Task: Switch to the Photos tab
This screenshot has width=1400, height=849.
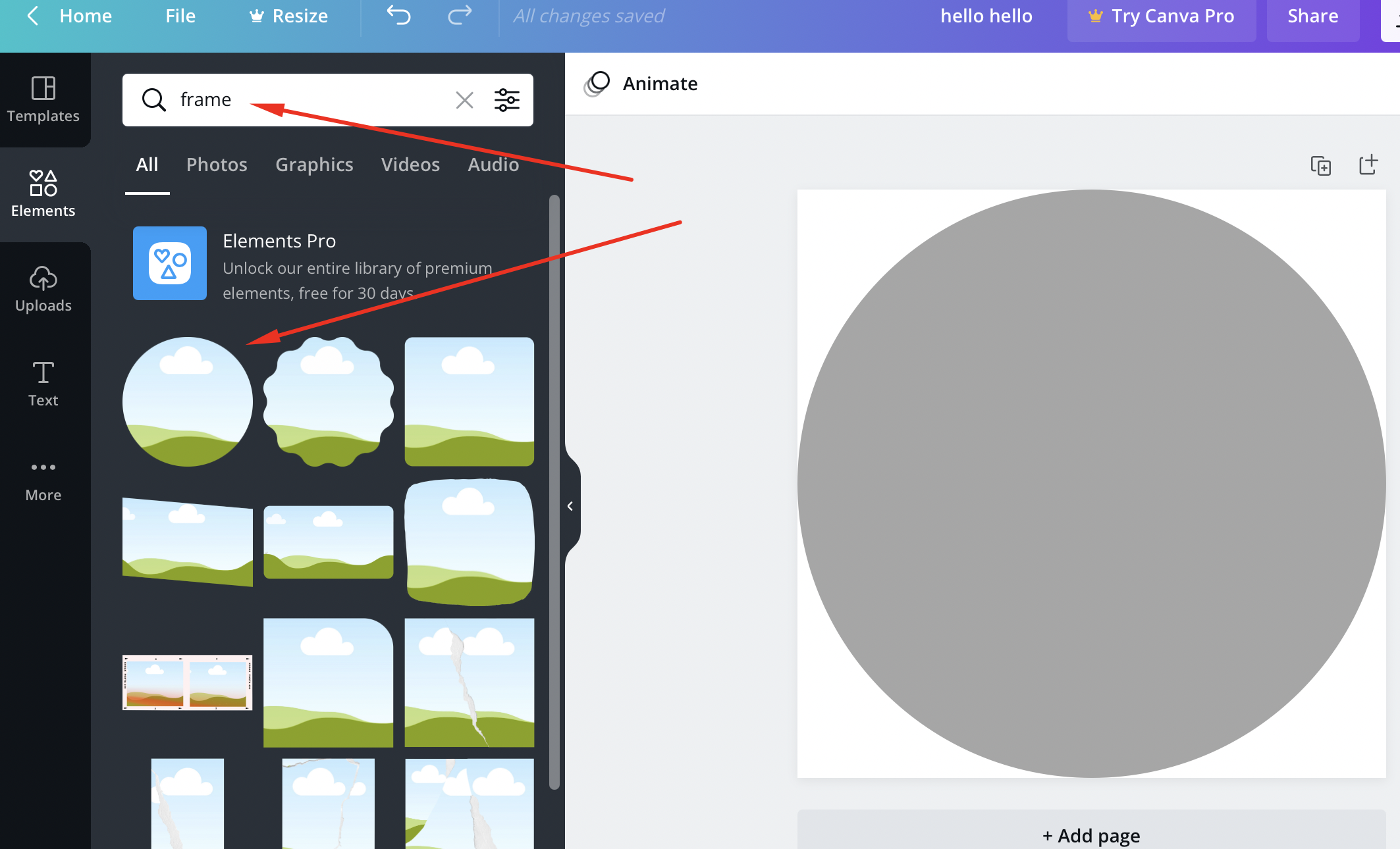Action: 217,165
